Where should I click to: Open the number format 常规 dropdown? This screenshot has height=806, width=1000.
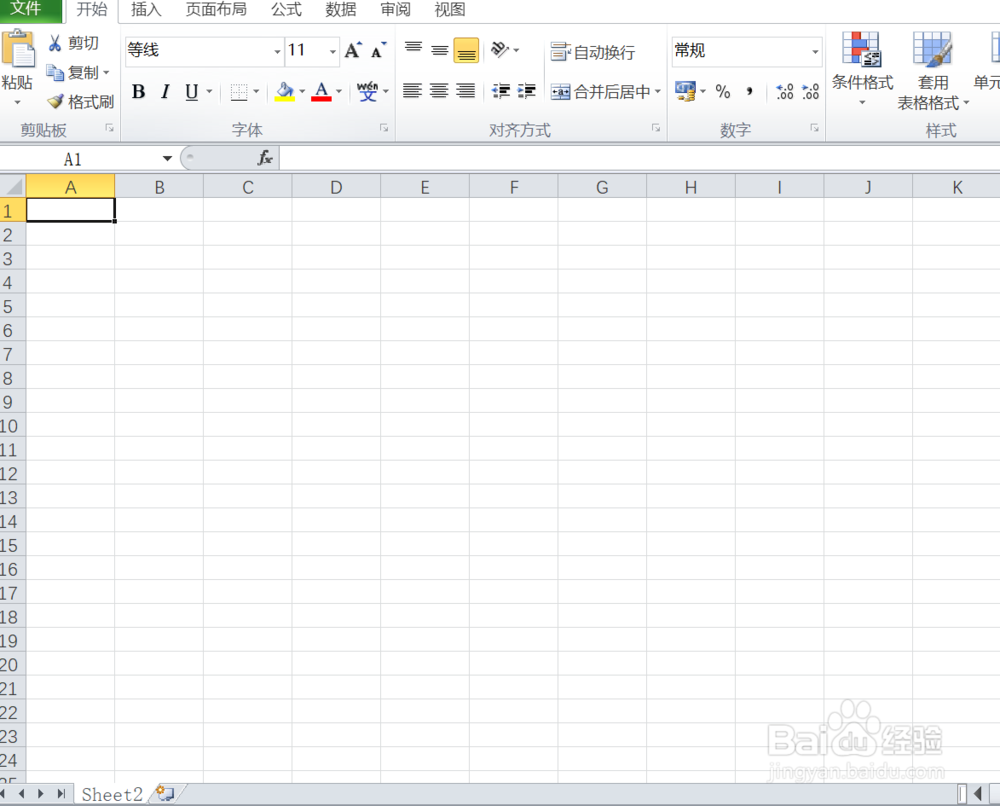coord(815,51)
